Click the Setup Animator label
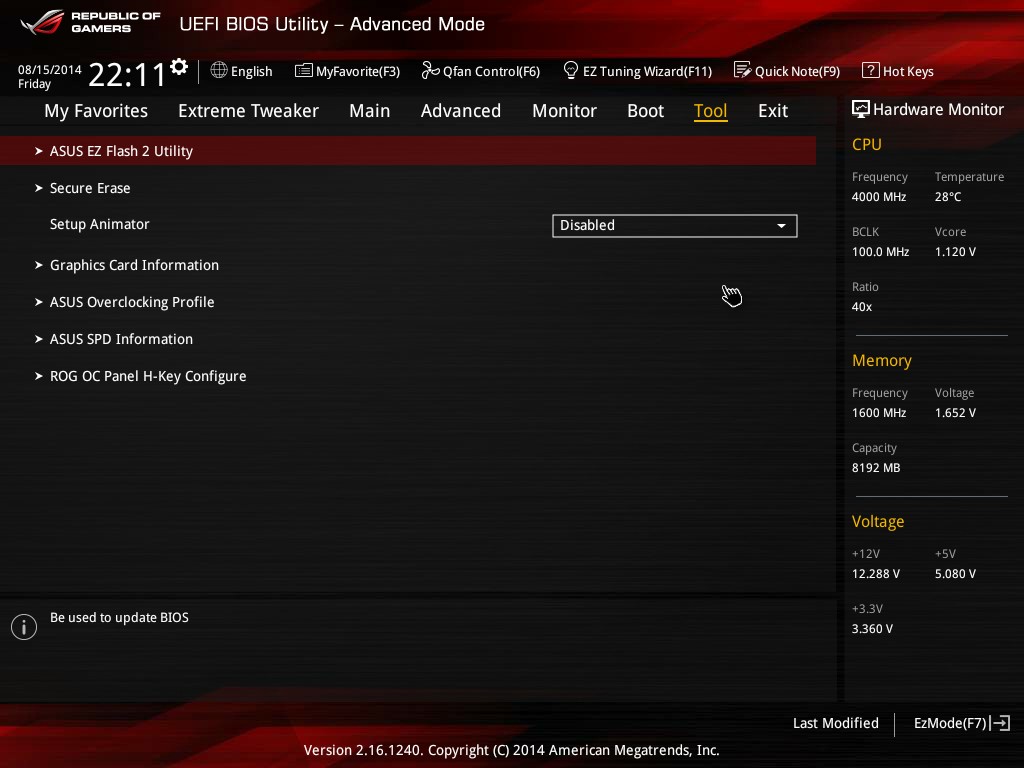The width and height of the screenshot is (1024, 768). 100,224
